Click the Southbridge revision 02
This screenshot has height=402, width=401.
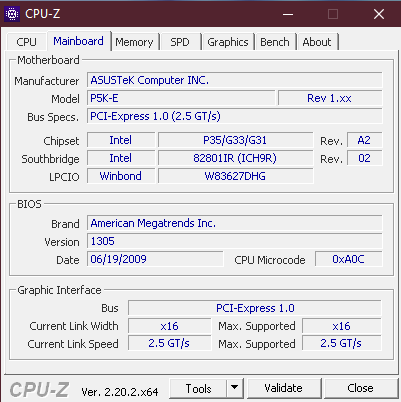[365, 158]
